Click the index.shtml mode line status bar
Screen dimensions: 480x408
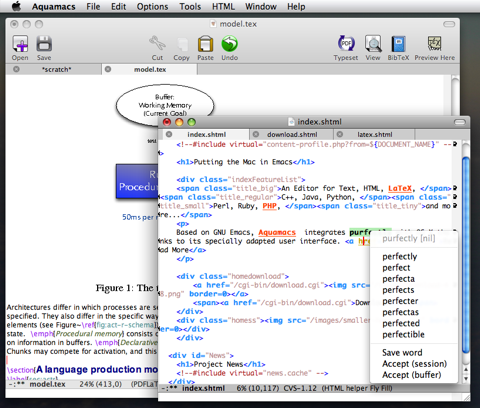point(310,388)
